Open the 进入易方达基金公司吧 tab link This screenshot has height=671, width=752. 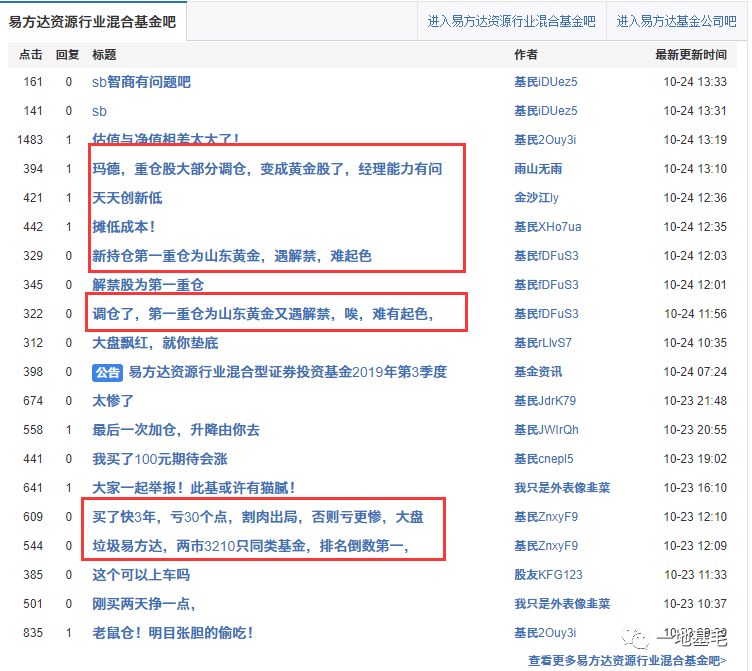coord(676,21)
